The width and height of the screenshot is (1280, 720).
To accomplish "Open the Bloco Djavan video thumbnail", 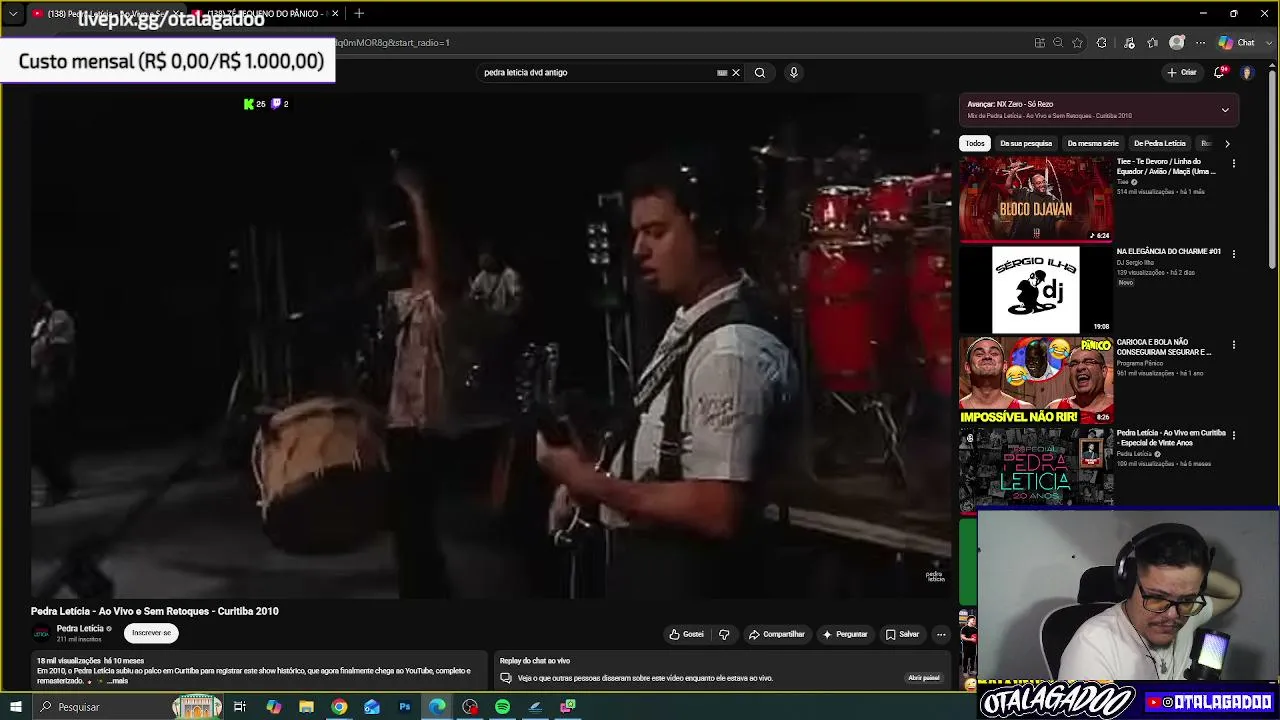I will click(1036, 199).
